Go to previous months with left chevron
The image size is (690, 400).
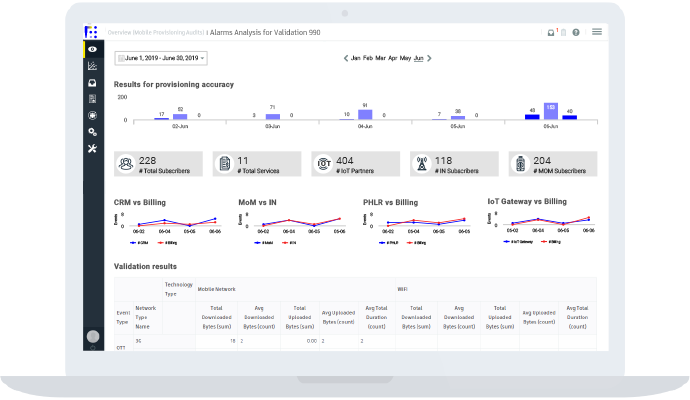pyautogui.click(x=346, y=58)
